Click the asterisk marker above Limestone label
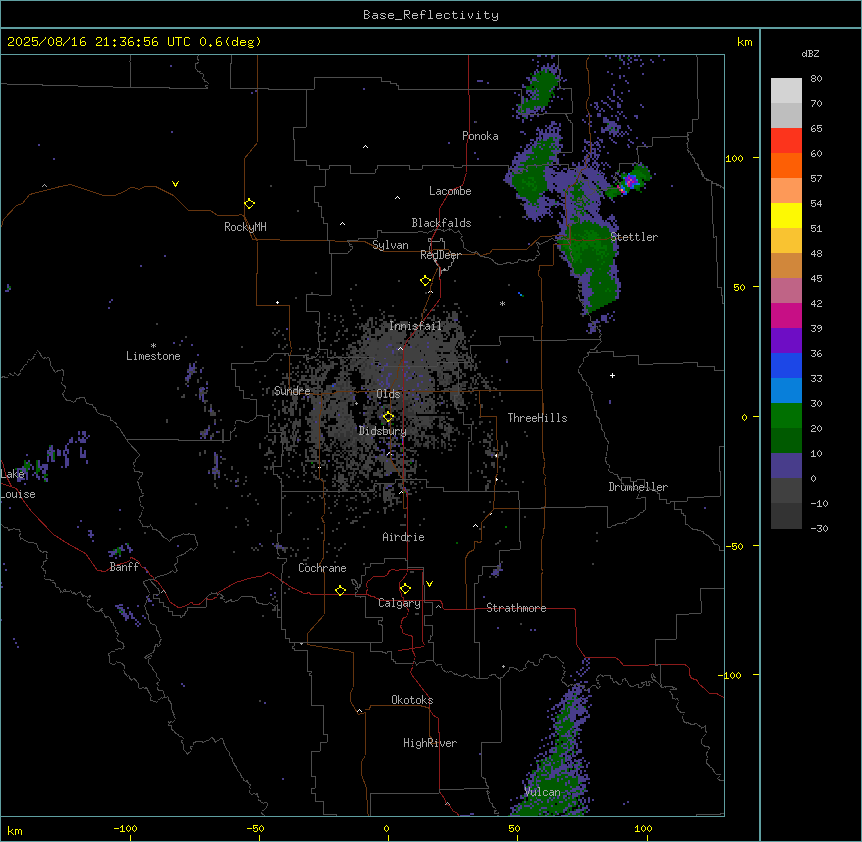The height and width of the screenshot is (842, 862). (153, 346)
